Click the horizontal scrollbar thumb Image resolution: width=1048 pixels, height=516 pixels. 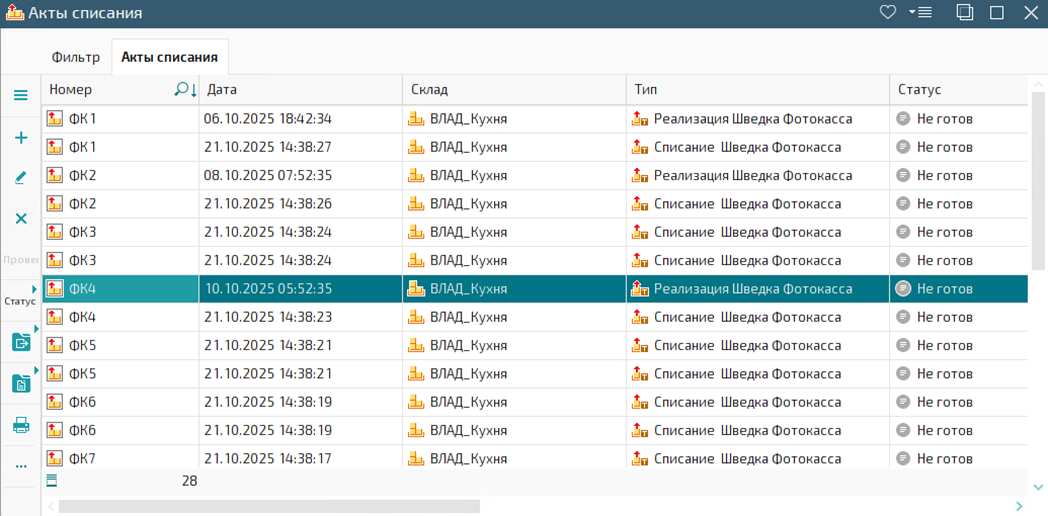coord(268,506)
